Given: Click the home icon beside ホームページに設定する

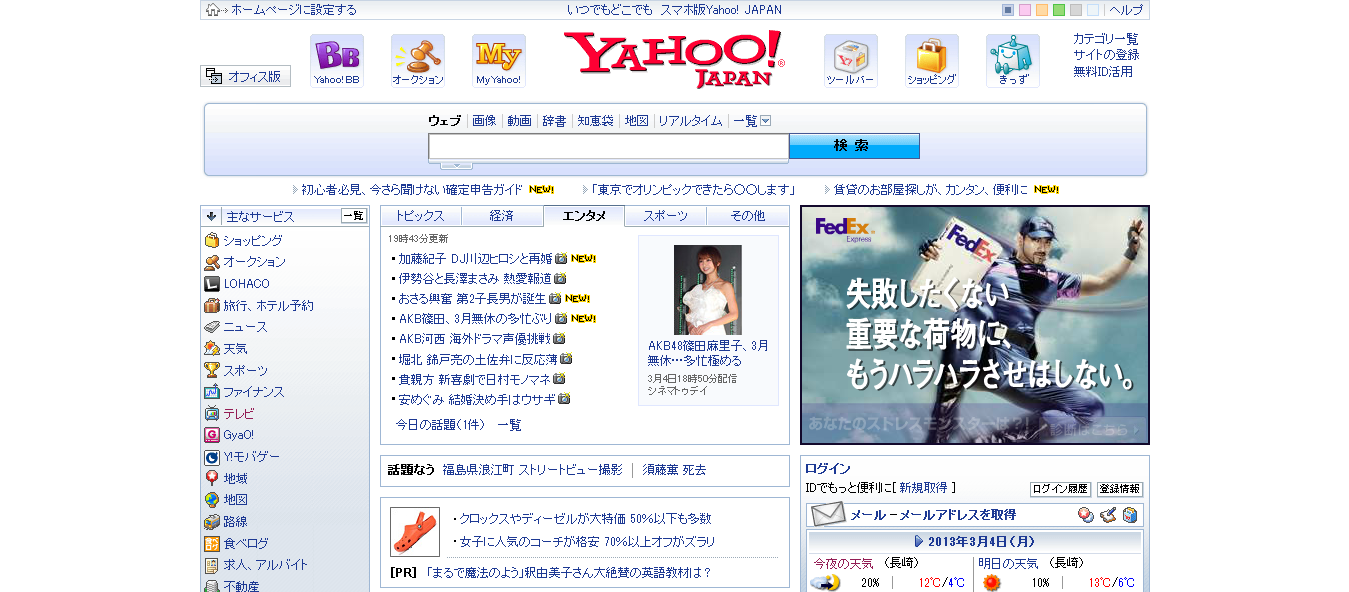Looking at the screenshot, I should pyautogui.click(x=212, y=10).
